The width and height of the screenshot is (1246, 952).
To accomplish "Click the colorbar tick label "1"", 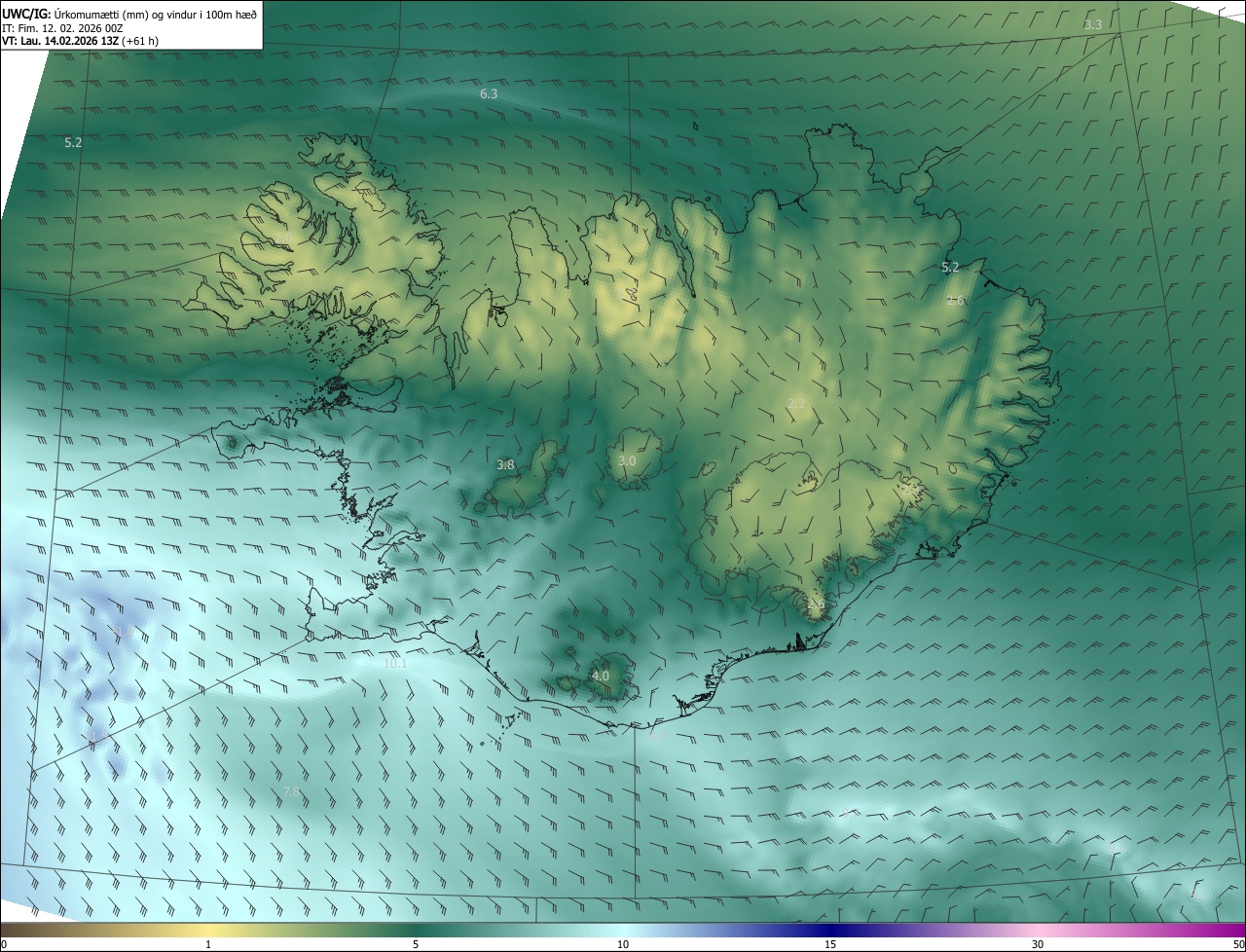I will [x=208, y=944].
